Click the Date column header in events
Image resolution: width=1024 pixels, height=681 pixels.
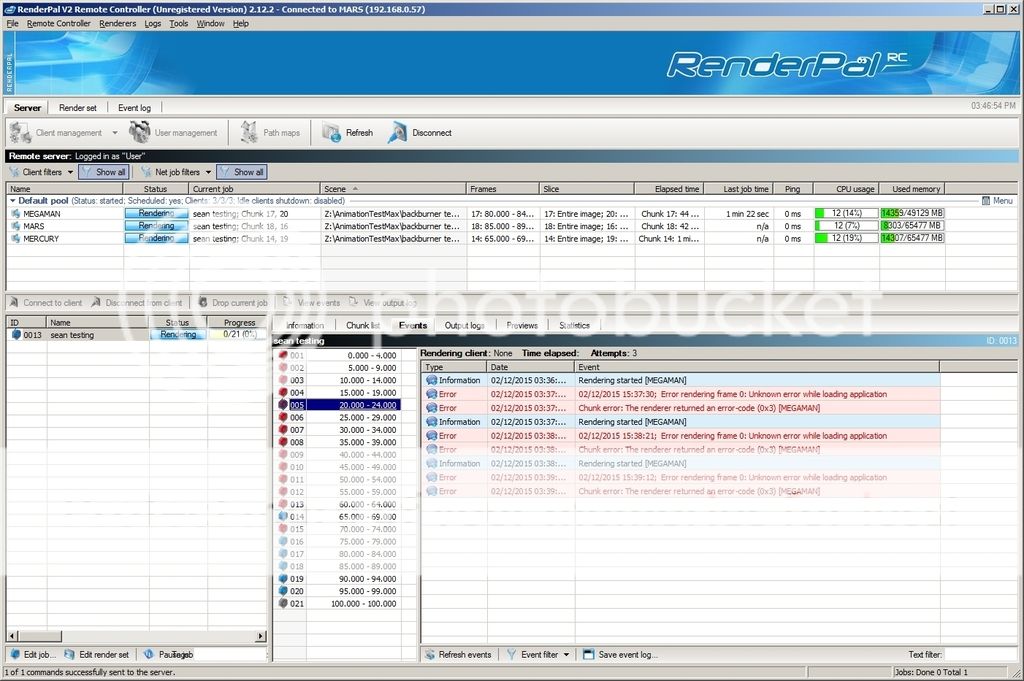[530, 367]
